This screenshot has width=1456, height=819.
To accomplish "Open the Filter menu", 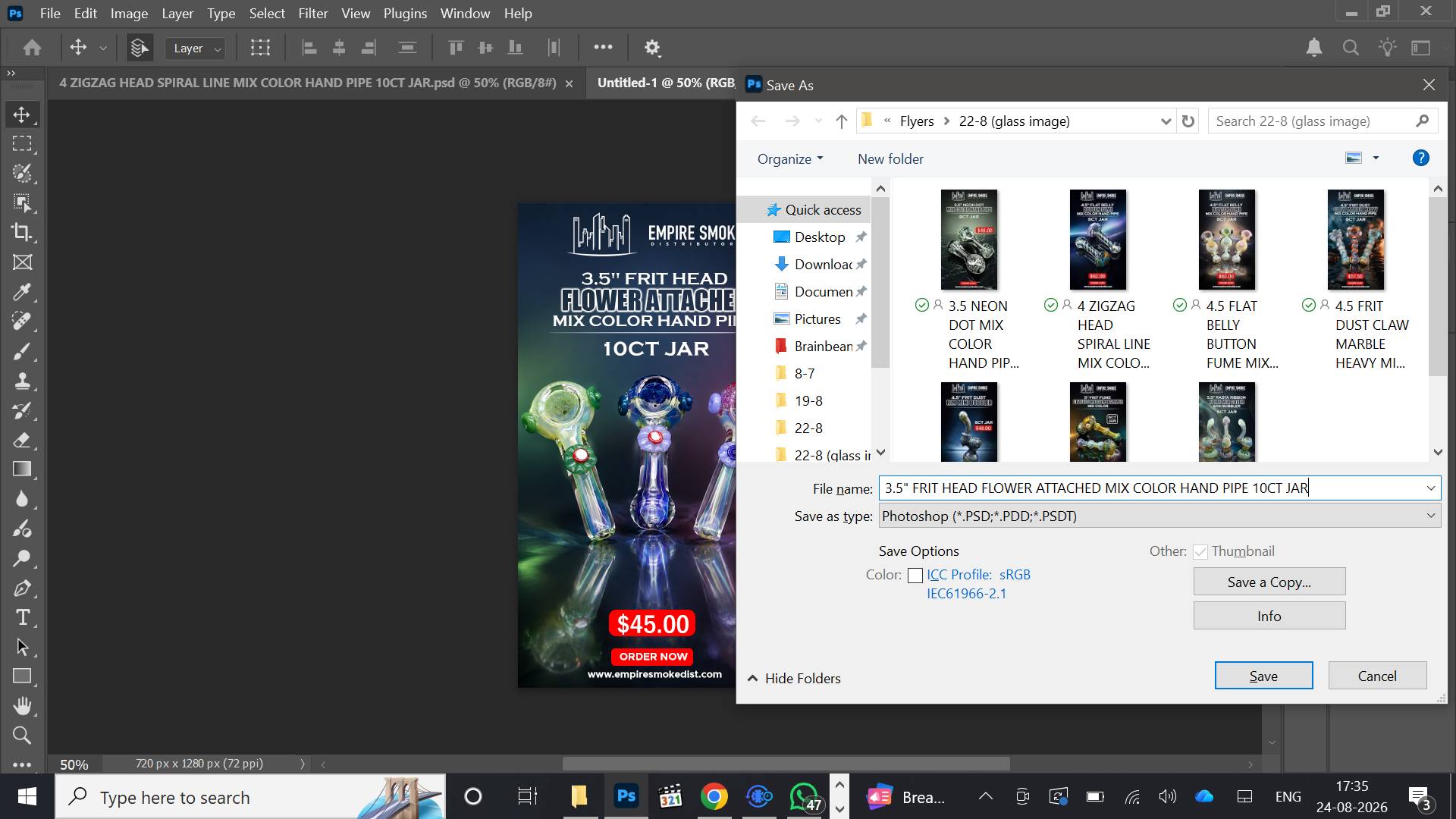I will coord(312,14).
